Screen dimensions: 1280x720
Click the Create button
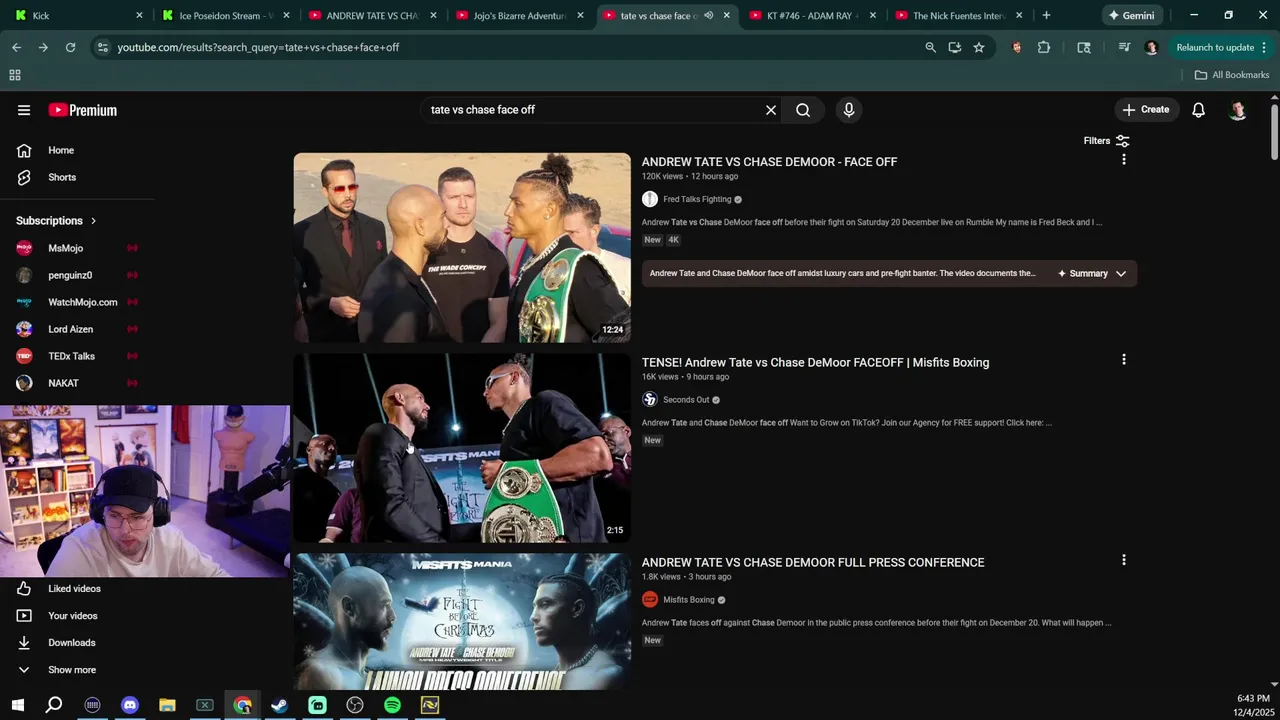tap(1145, 110)
